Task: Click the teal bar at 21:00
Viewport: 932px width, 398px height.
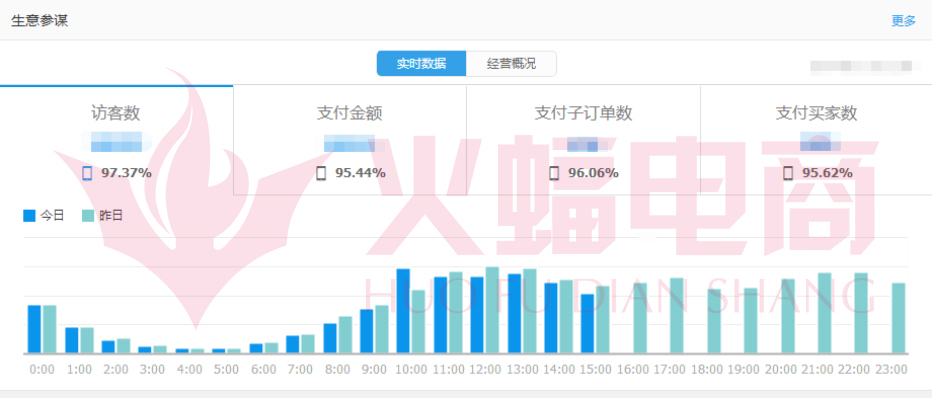Action: pyautogui.click(x=824, y=313)
